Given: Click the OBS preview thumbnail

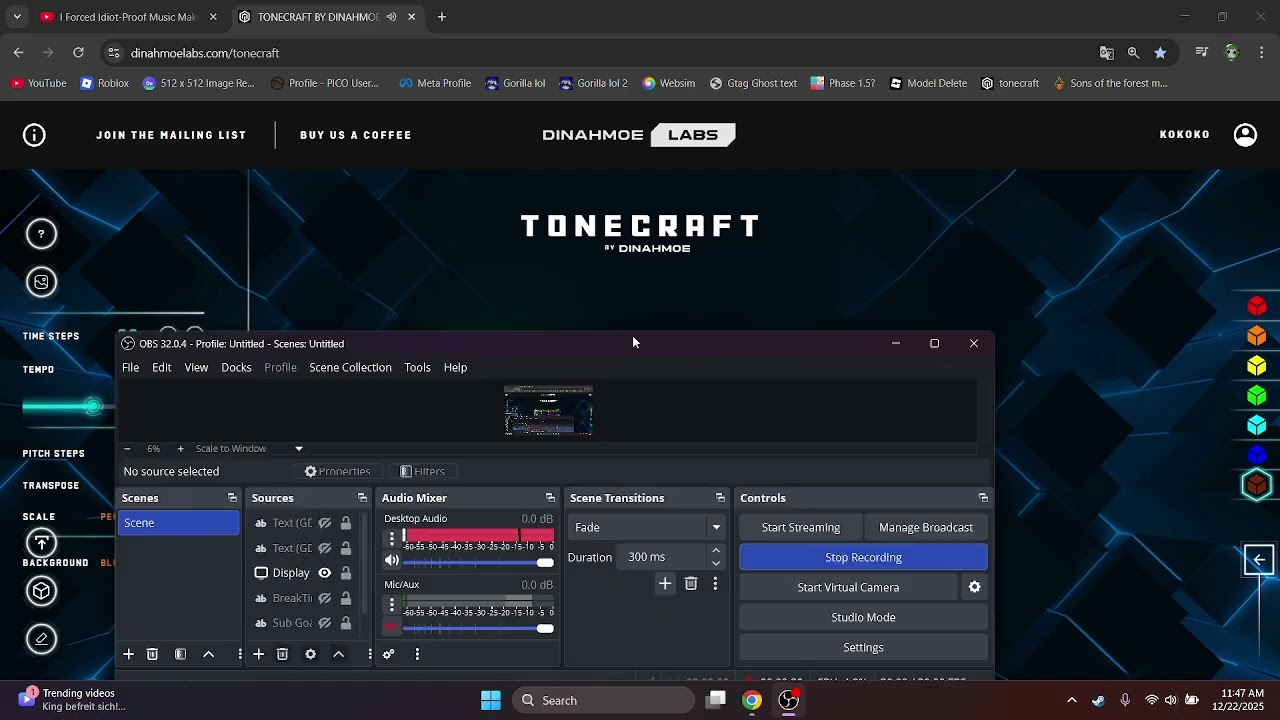Looking at the screenshot, I should (x=548, y=410).
